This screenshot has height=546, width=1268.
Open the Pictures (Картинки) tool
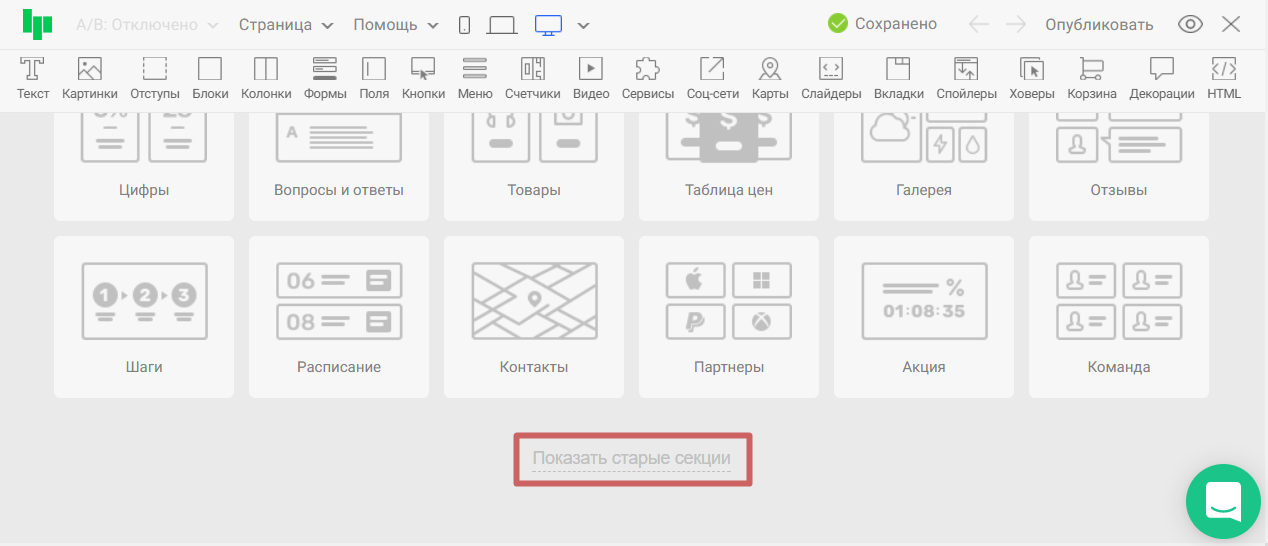click(x=90, y=78)
